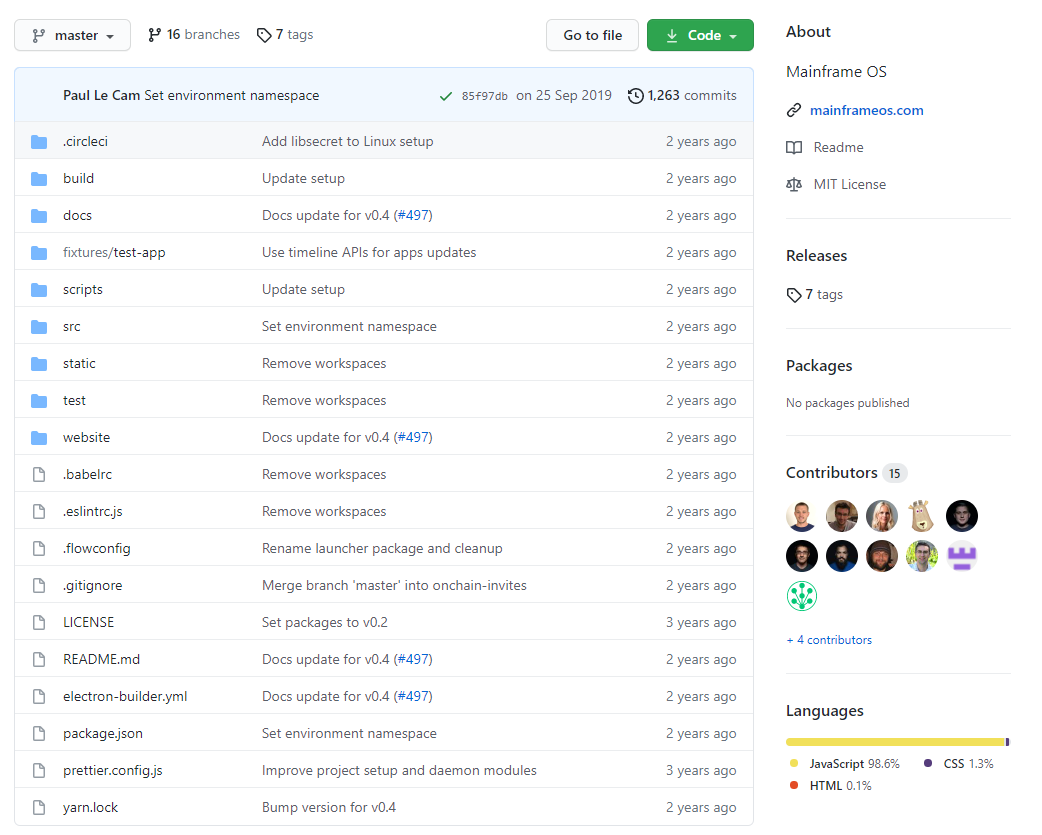Click the Go to file button

click(x=592, y=35)
